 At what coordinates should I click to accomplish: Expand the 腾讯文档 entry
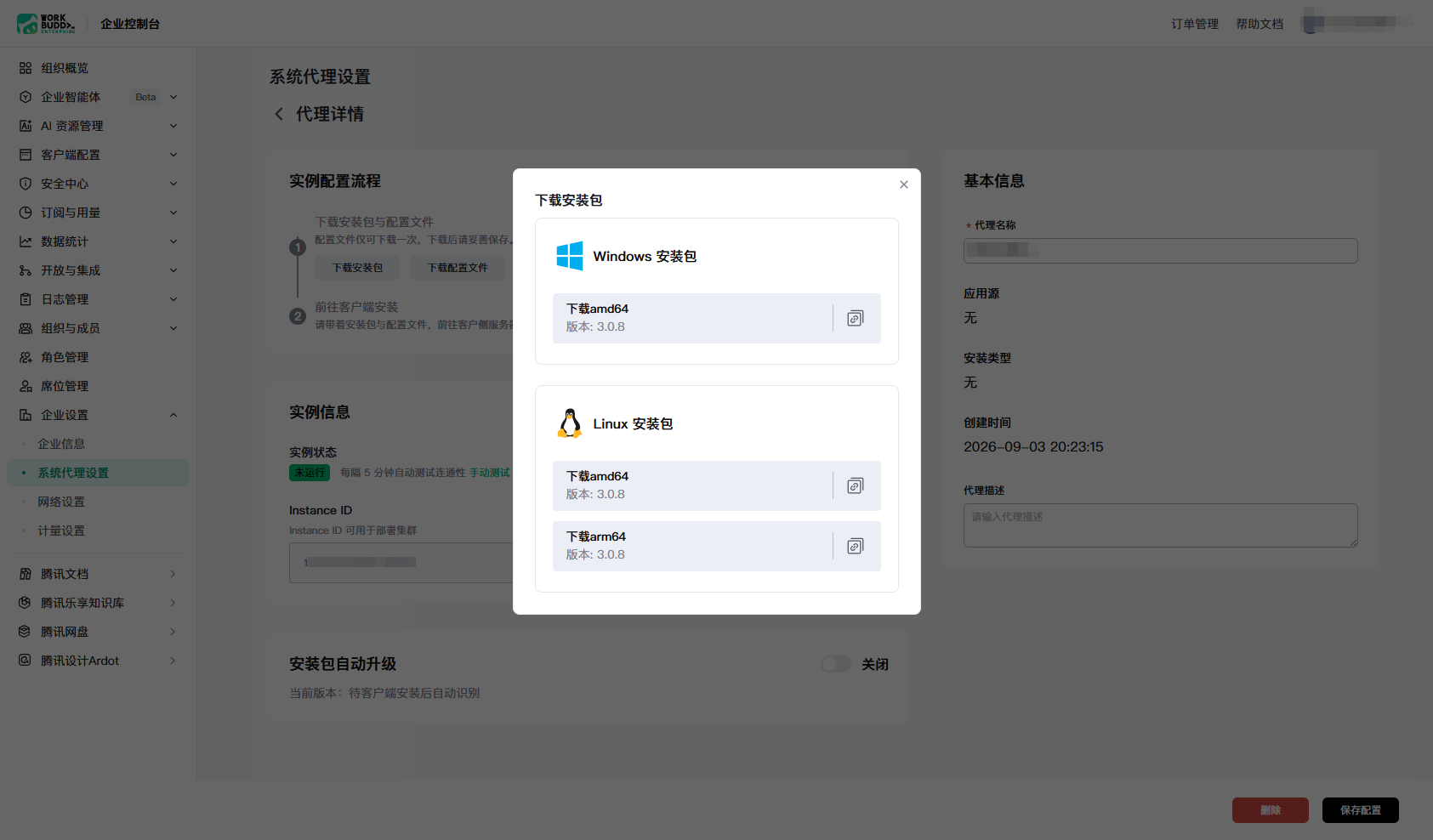(173, 574)
